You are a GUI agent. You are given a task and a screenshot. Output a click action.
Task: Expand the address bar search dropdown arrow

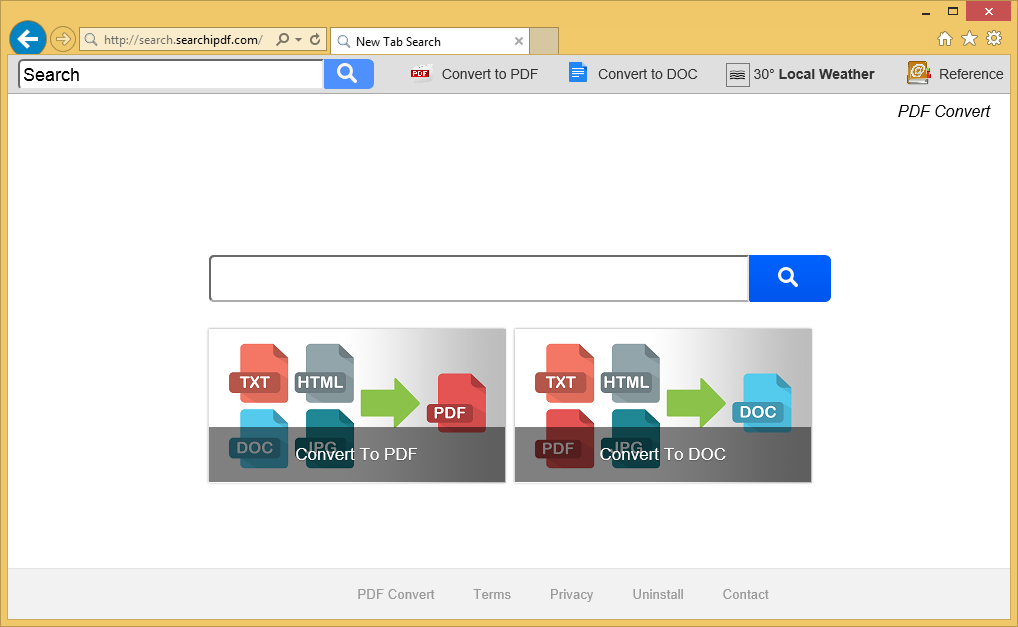298,40
